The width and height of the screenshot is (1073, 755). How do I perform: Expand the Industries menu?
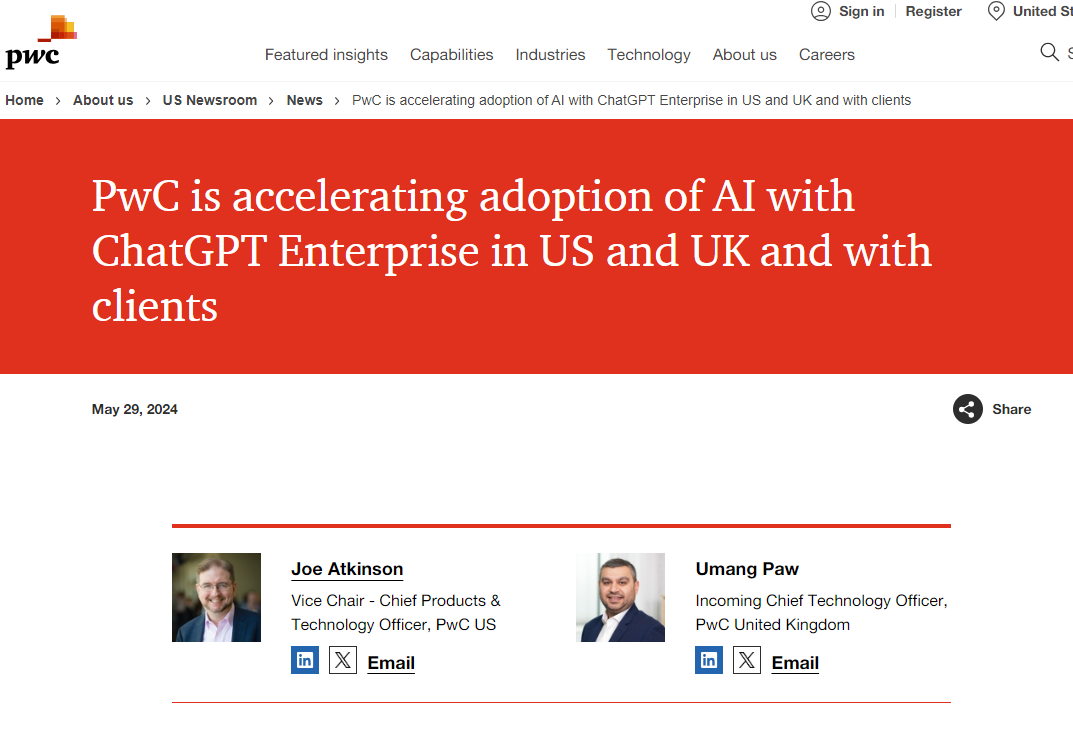coord(550,55)
